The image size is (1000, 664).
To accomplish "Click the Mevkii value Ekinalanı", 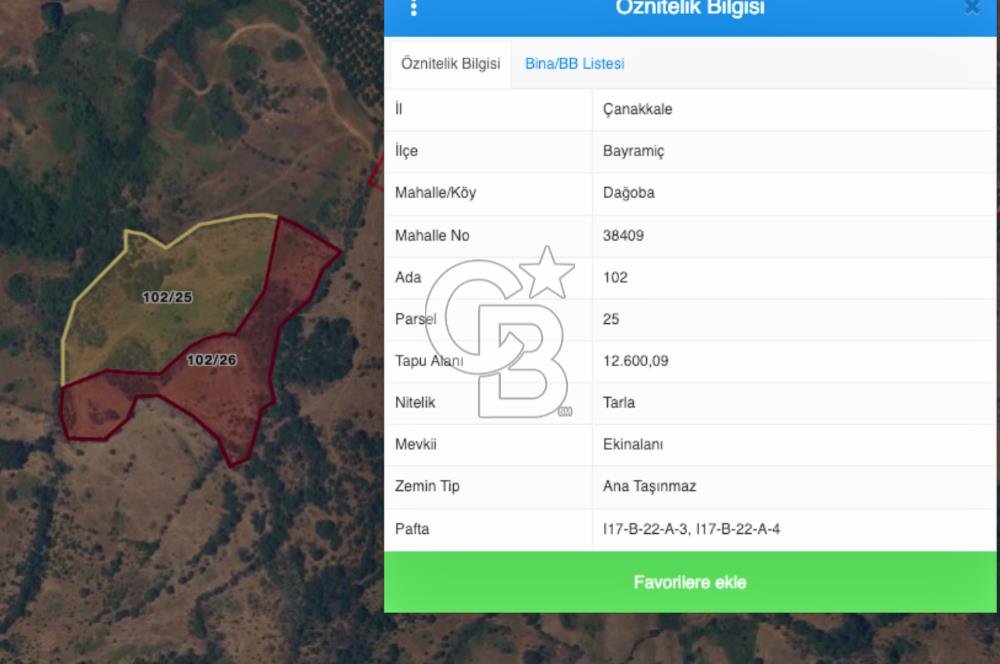I will tap(633, 445).
